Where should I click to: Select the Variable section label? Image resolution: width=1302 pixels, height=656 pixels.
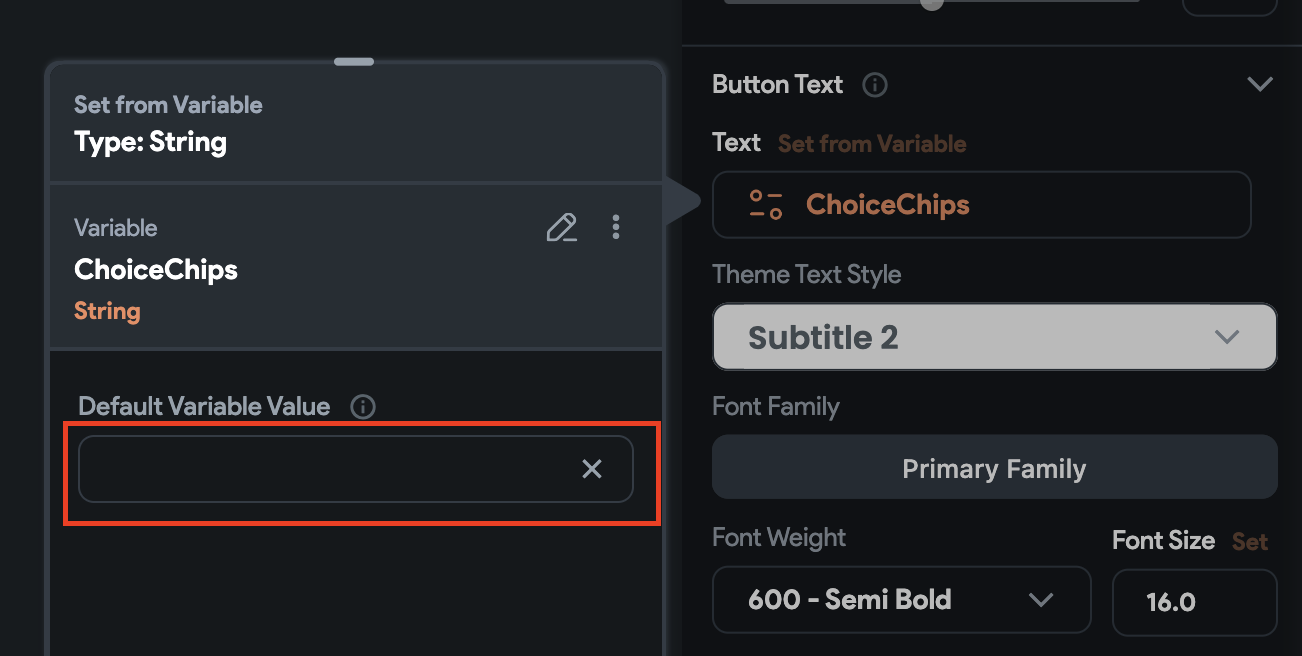[115, 228]
